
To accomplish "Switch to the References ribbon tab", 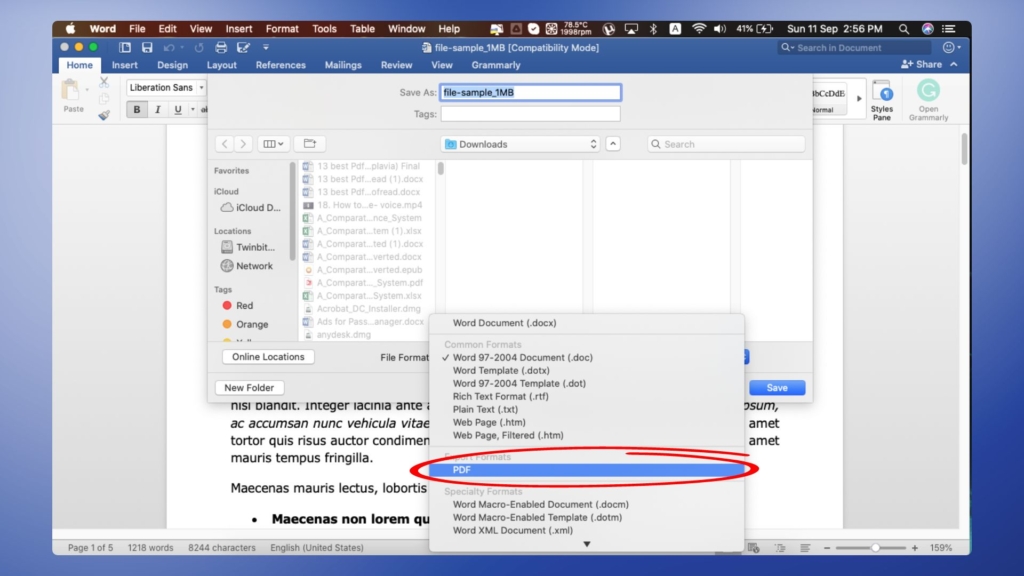I will pos(280,65).
